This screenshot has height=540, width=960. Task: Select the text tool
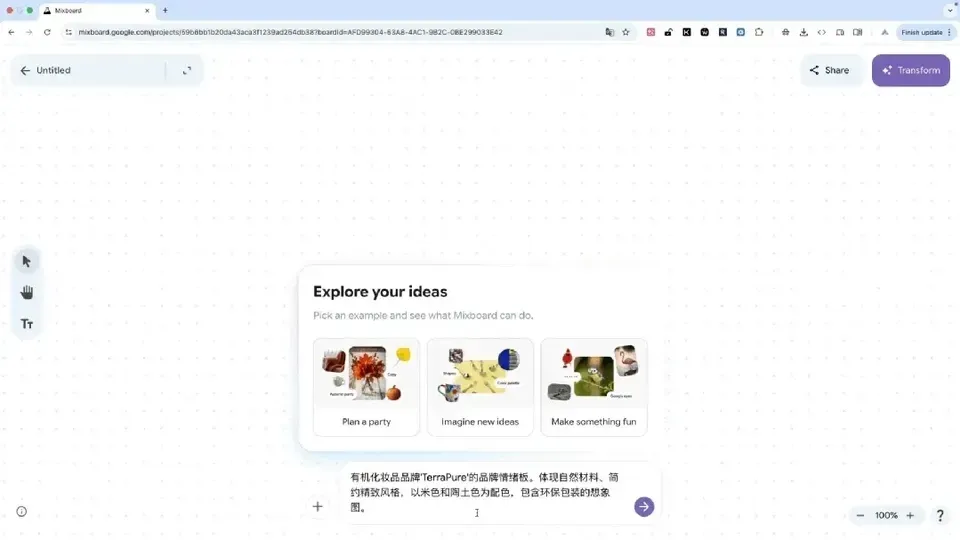[26, 324]
